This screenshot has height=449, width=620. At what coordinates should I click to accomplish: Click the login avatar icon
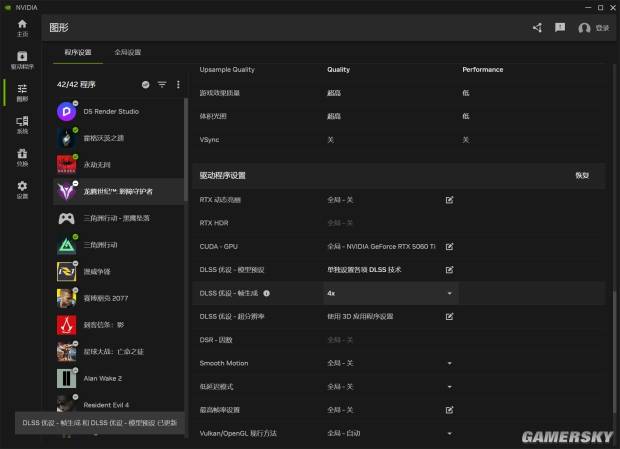584,28
